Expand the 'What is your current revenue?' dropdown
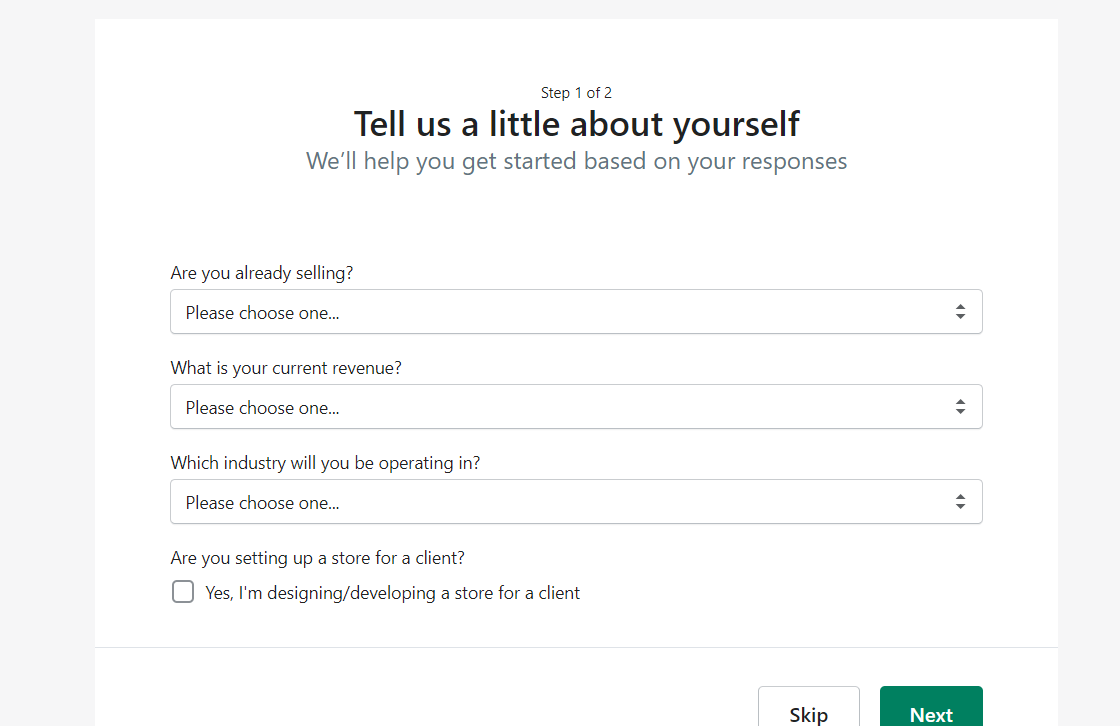The width and height of the screenshot is (1120, 726). click(575, 407)
